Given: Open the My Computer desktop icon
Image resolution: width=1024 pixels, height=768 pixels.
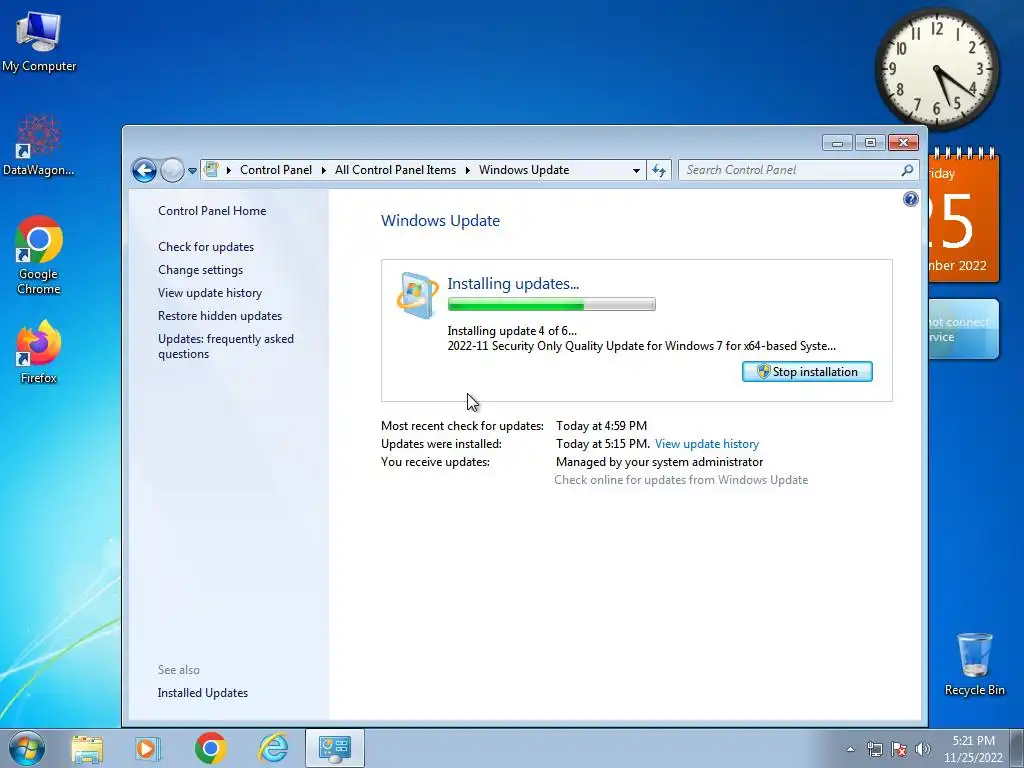Looking at the screenshot, I should (x=39, y=42).
